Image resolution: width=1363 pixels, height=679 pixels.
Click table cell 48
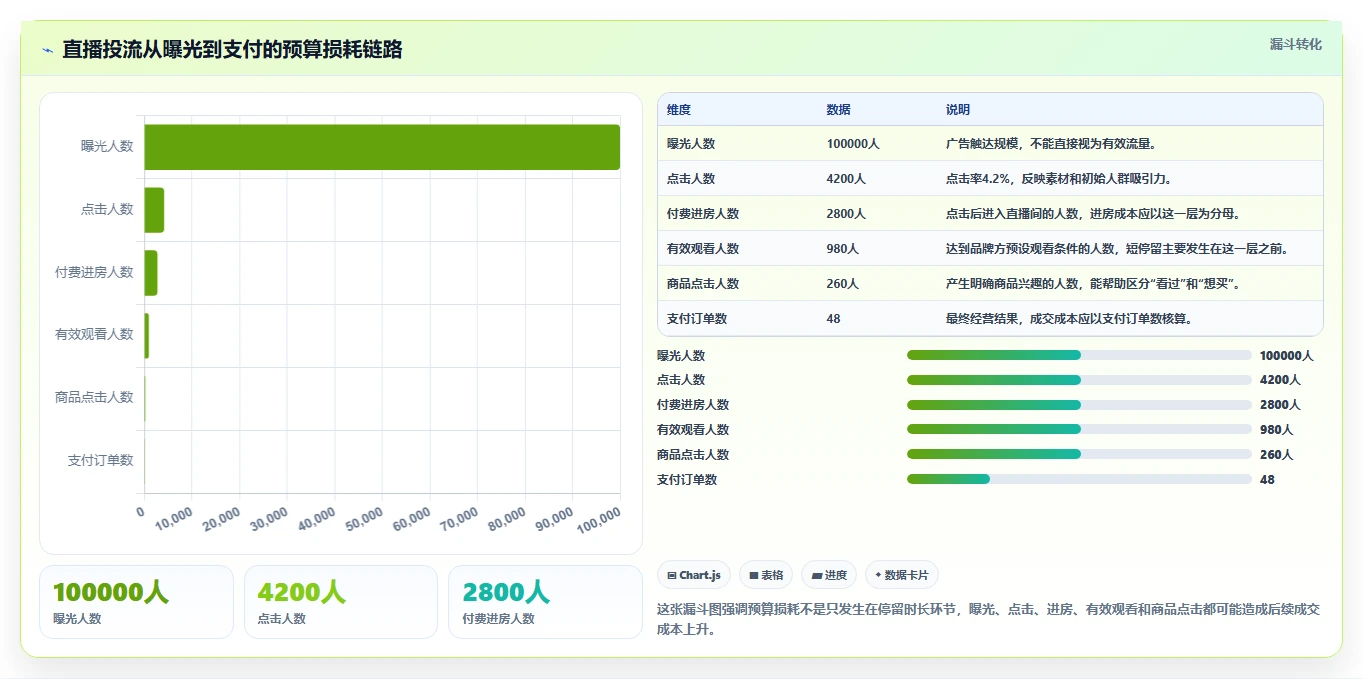pyautogui.click(x=834, y=319)
